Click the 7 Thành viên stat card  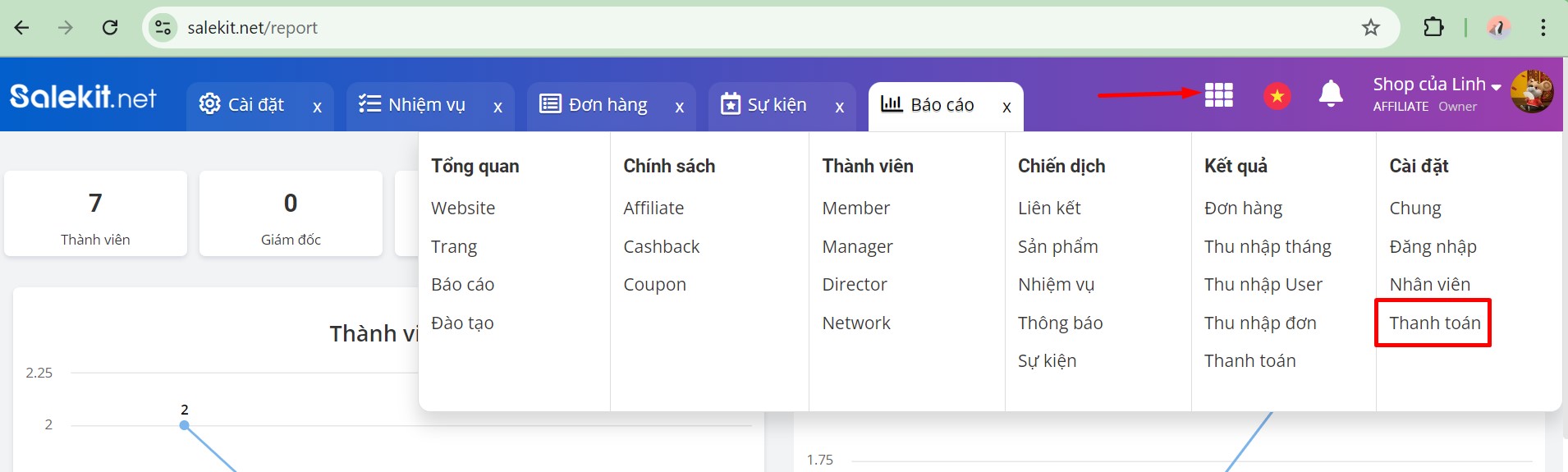point(95,214)
